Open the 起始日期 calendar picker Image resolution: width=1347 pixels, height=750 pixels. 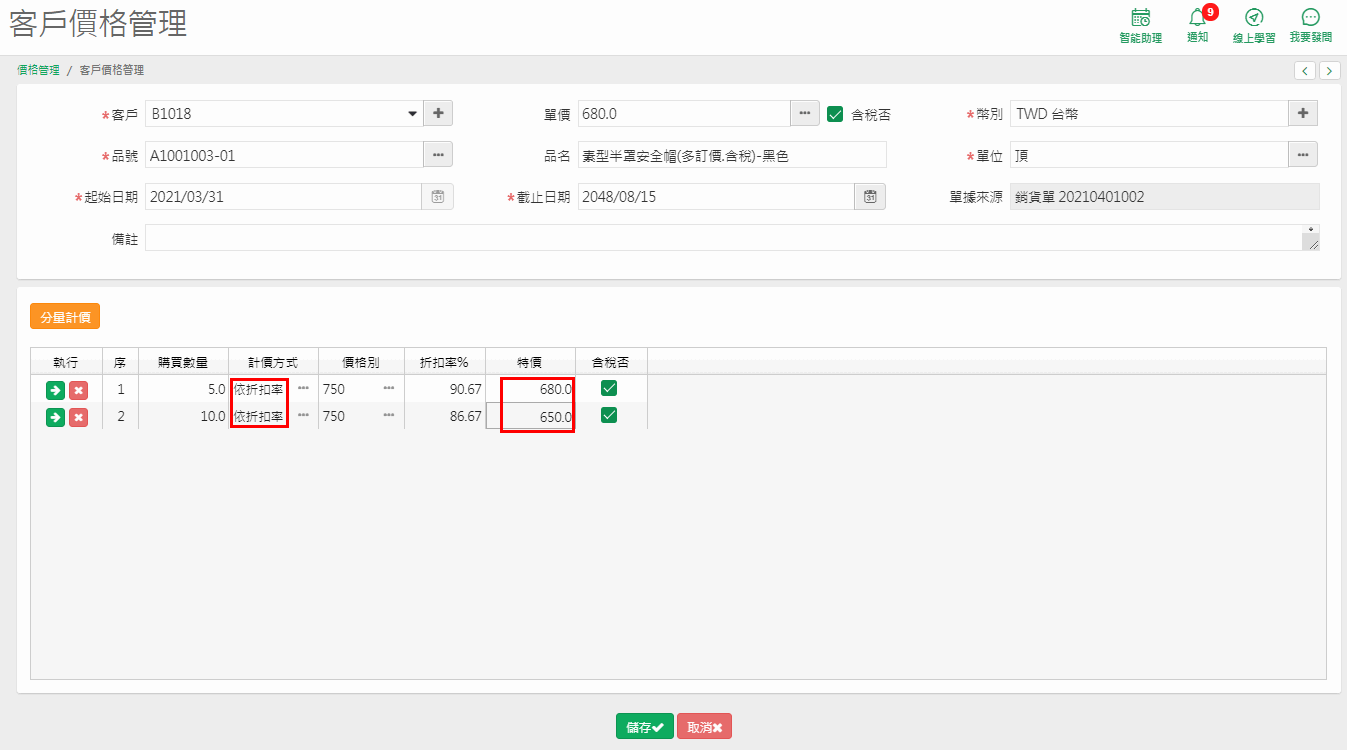click(437, 196)
